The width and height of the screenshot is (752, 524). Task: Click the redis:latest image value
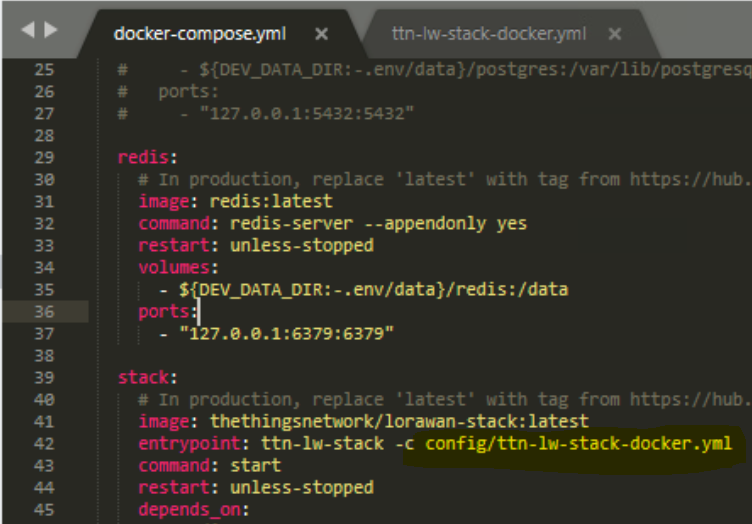[x=271, y=201]
